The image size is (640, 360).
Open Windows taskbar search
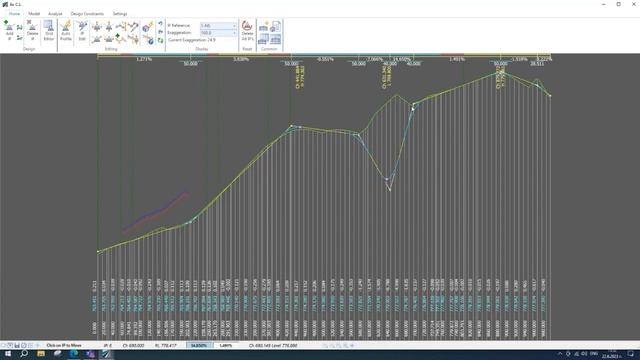click(x=24, y=354)
